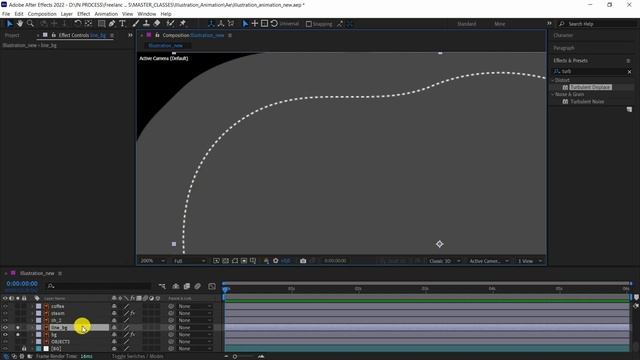Select the Brush tool
Viewport: 640px width, 360px height.
[x=136, y=24]
